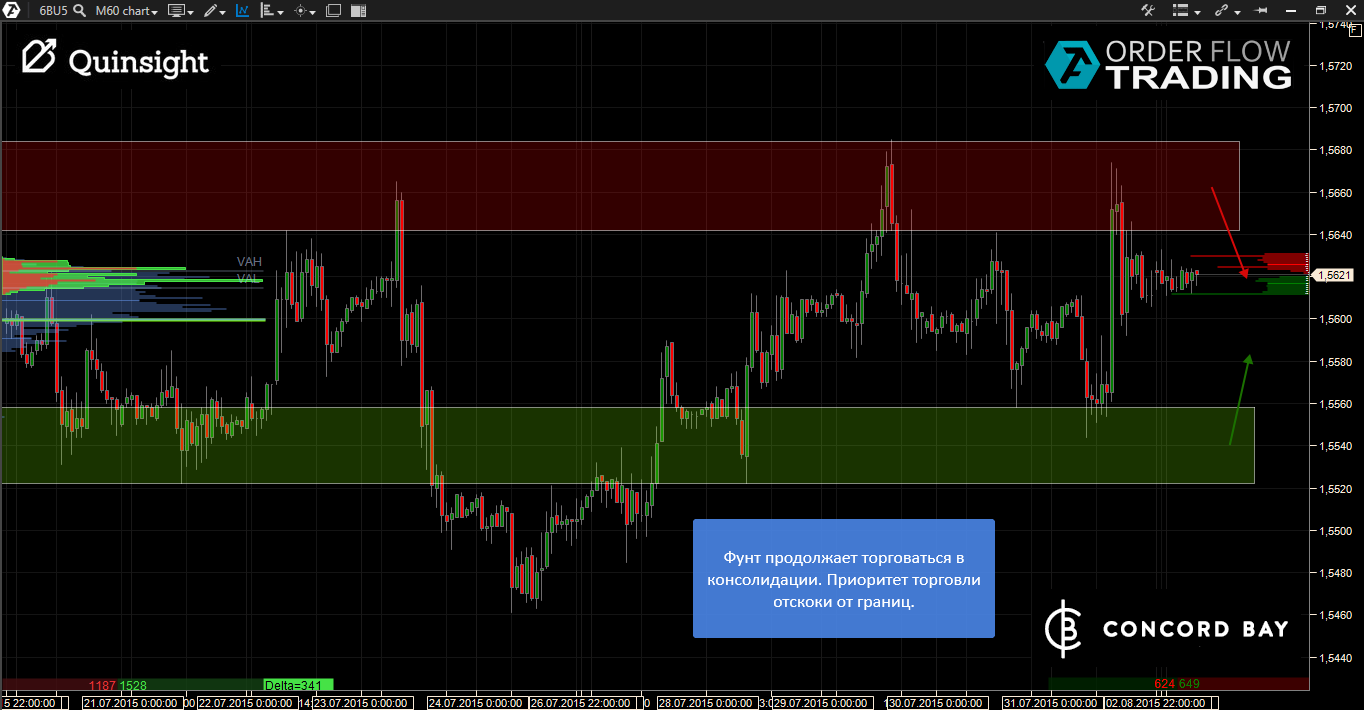
Task: Toggle the blue indicators chart icon
Action: [242, 11]
